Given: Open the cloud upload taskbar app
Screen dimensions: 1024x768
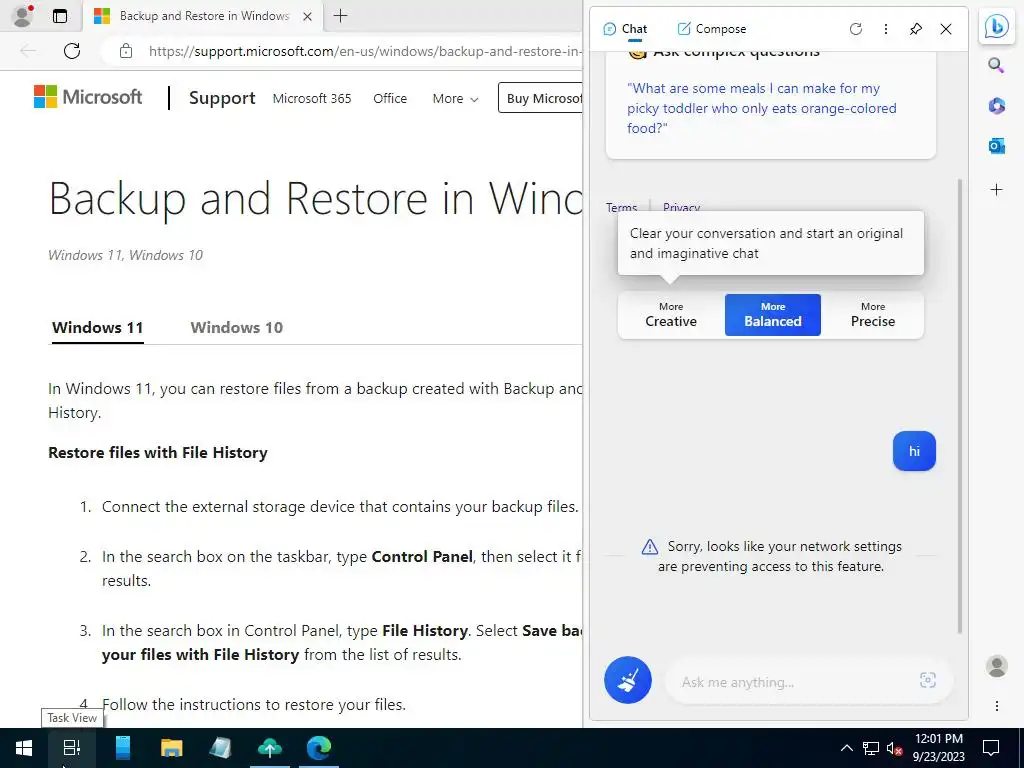Looking at the screenshot, I should (x=270, y=748).
